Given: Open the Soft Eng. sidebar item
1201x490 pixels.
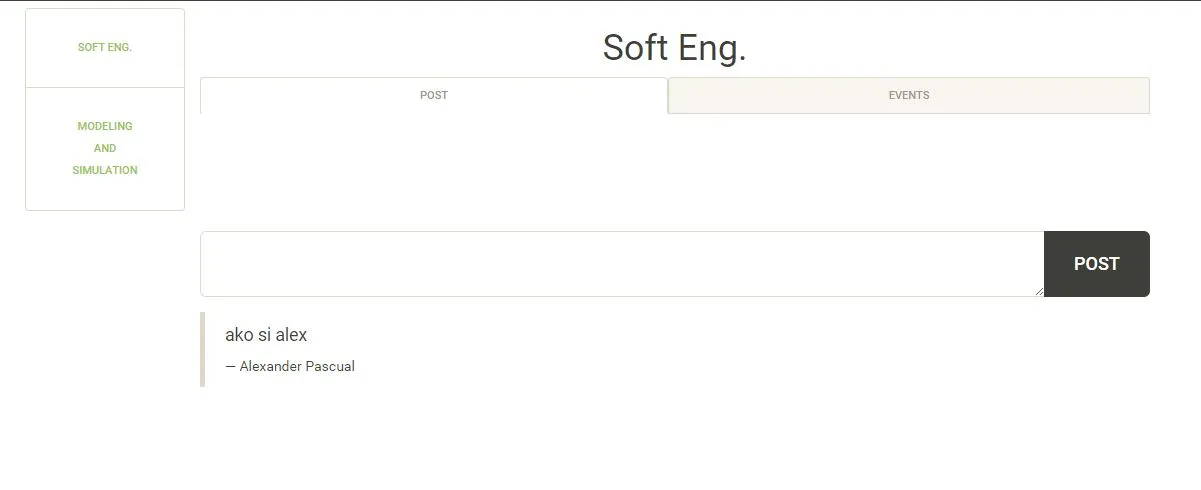Looking at the screenshot, I should [x=105, y=47].
